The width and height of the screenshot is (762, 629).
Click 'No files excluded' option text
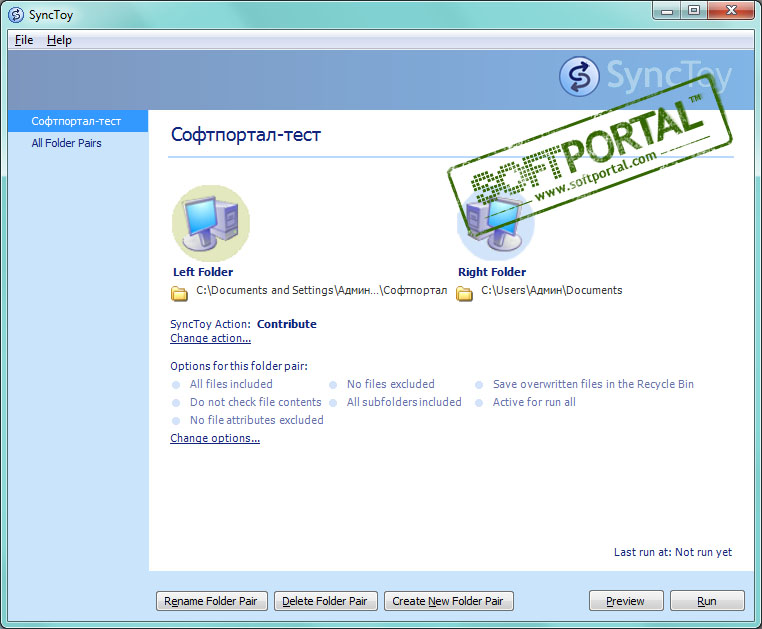click(x=391, y=384)
